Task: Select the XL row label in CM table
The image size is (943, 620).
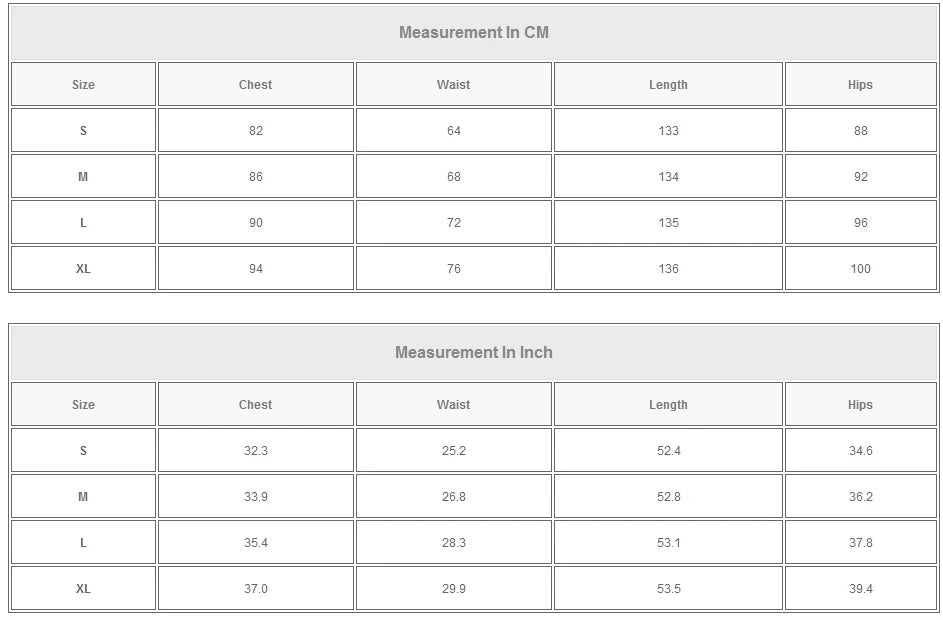Action: 83,269
